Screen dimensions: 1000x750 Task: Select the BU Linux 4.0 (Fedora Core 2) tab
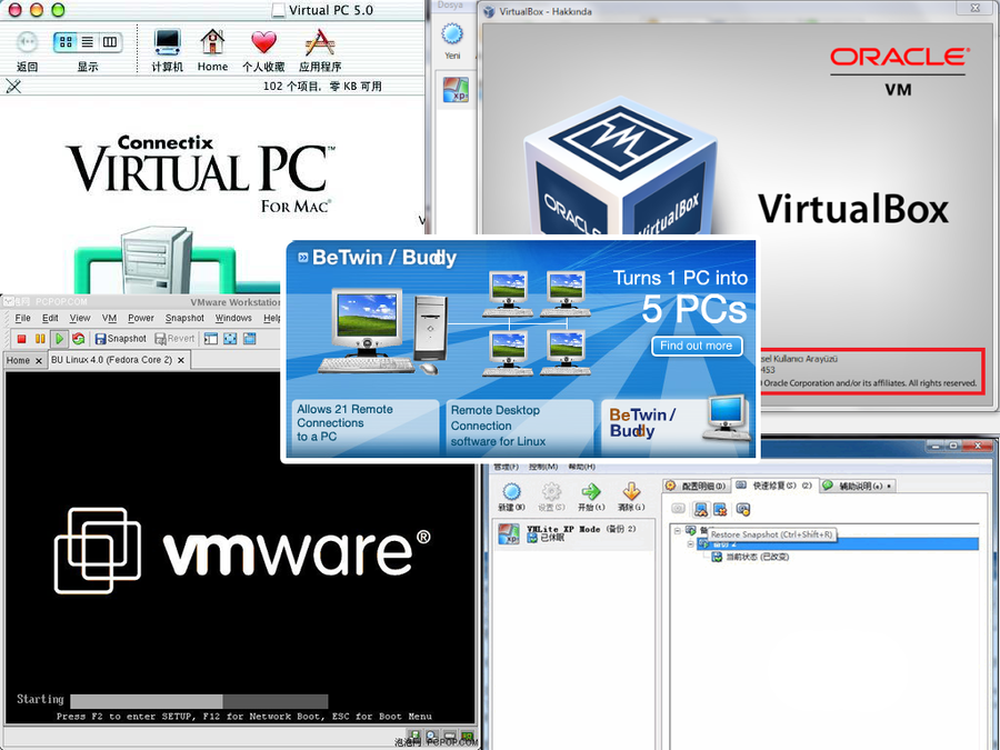coord(112,360)
